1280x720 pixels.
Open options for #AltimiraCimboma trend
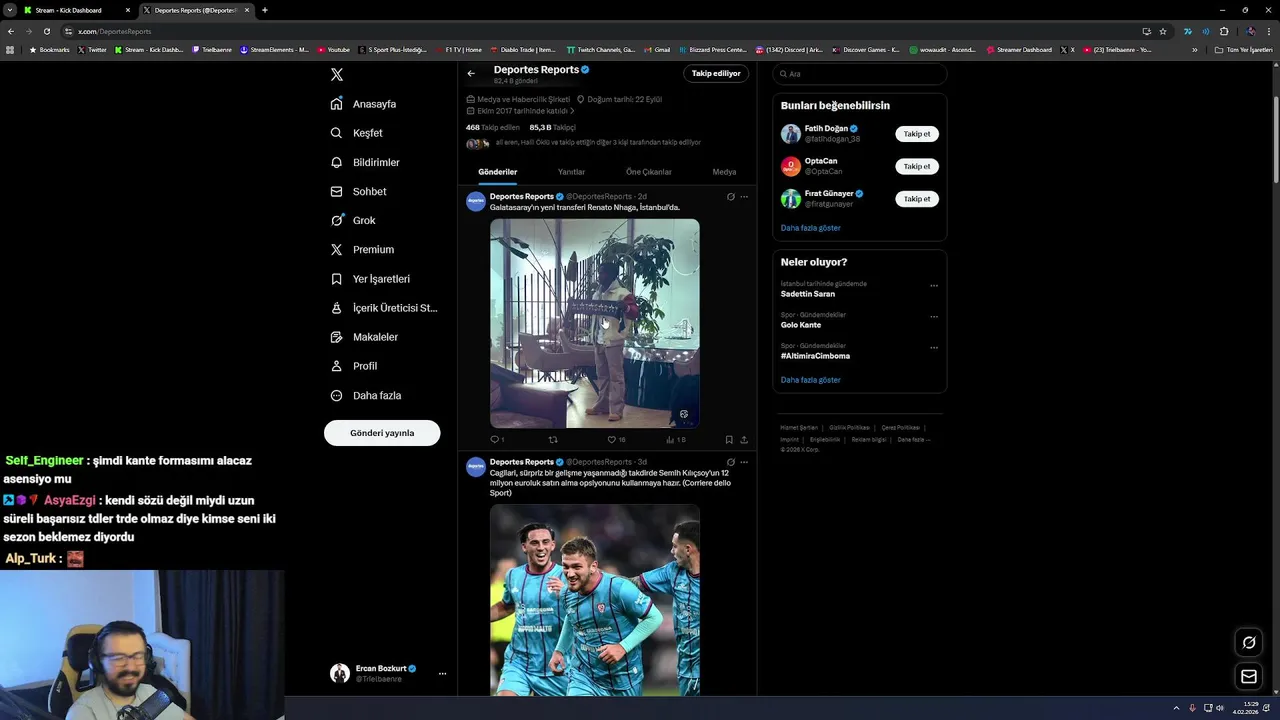(934, 348)
